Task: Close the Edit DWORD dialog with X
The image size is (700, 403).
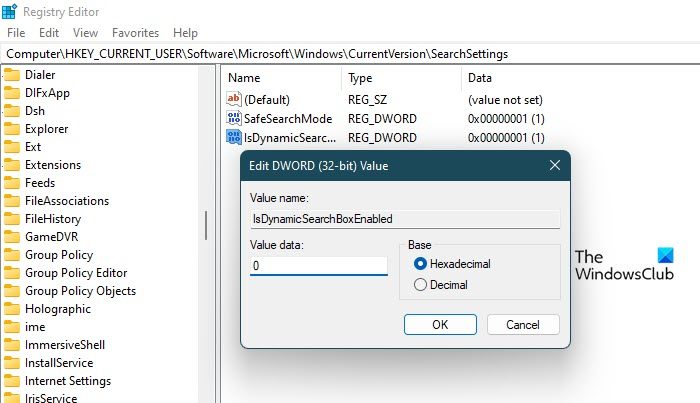Action: click(x=555, y=165)
